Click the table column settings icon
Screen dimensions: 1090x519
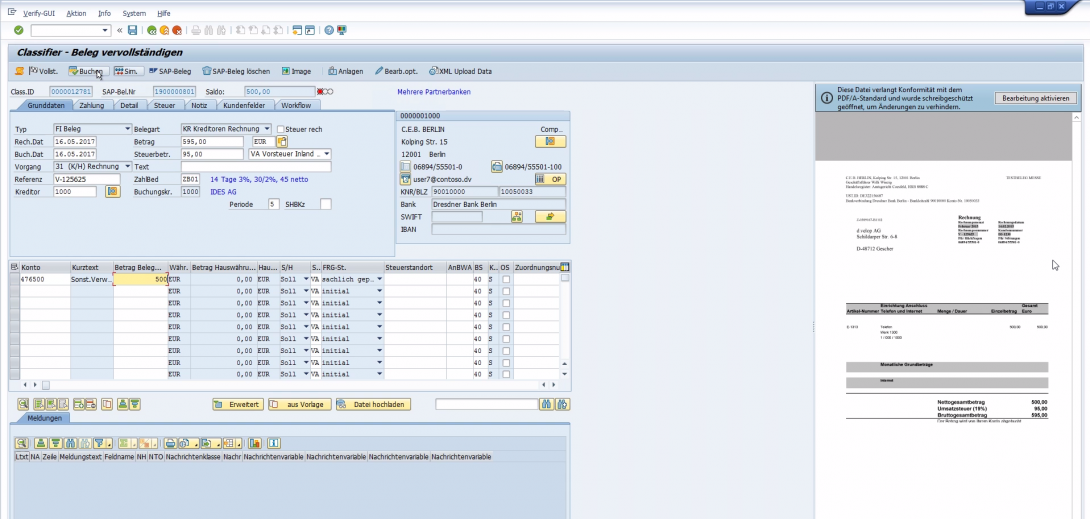click(564, 267)
